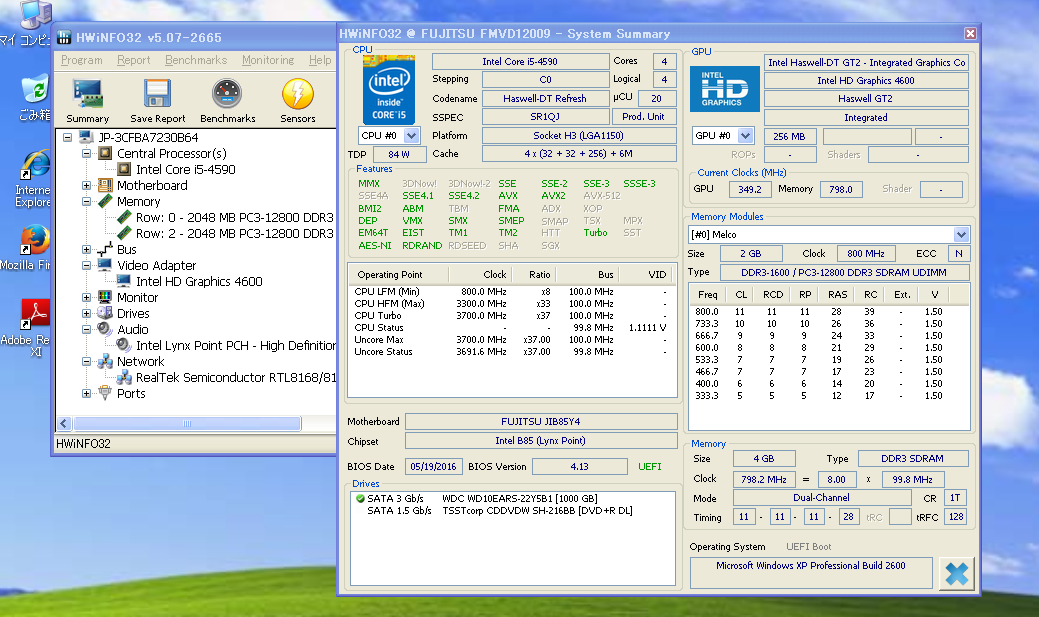Click green SATA 3 Gb/s drive status icon
The width and height of the screenshot is (1039, 617).
(x=360, y=498)
